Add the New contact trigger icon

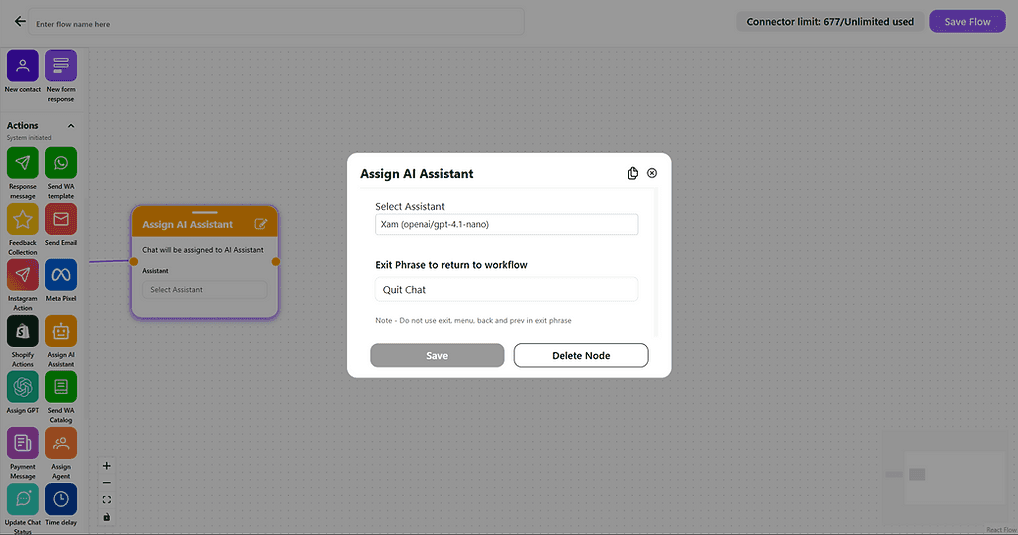pyautogui.click(x=23, y=66)
